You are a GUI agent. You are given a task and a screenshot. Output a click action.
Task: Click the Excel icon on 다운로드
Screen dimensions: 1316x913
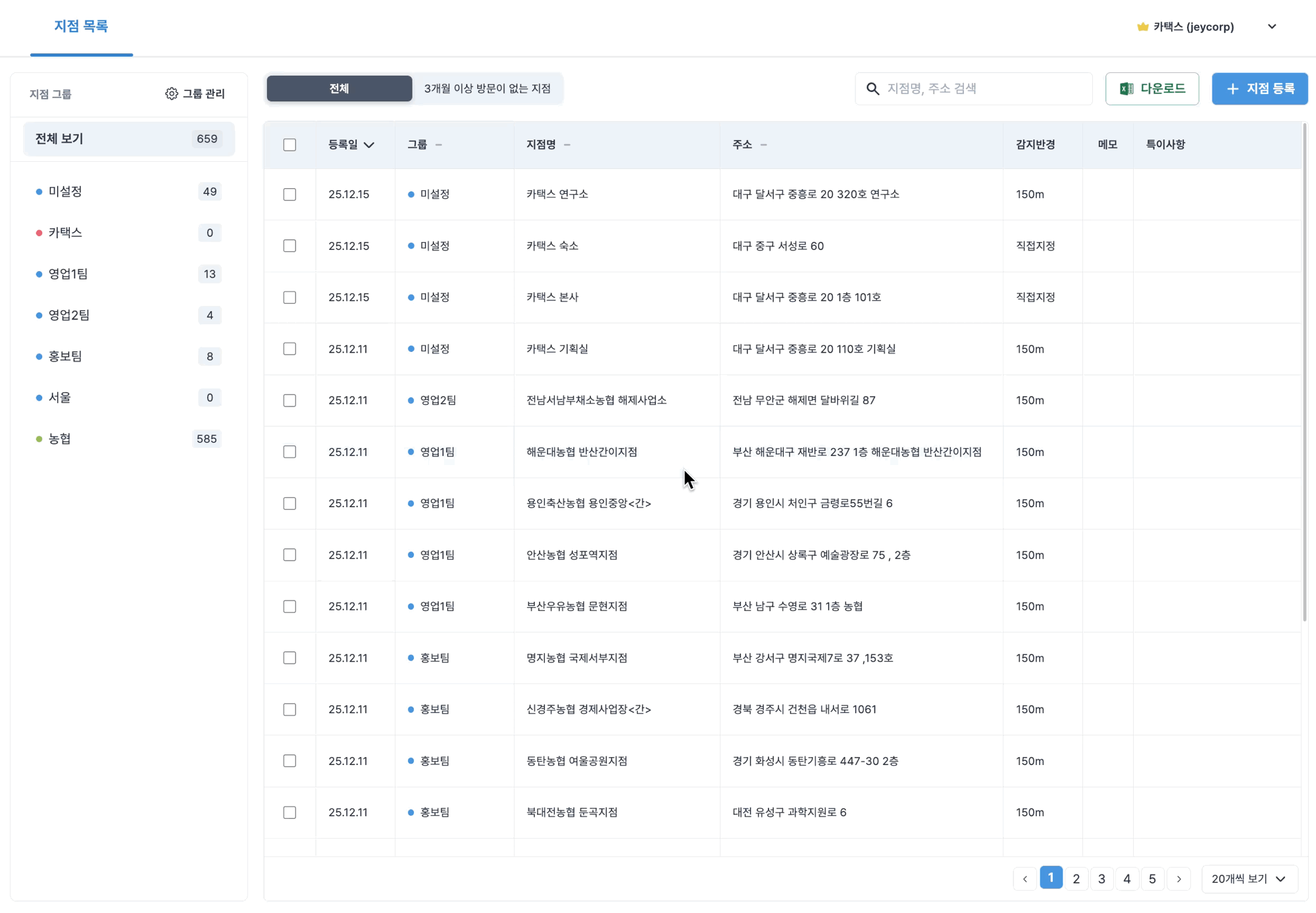point(1126,89)
